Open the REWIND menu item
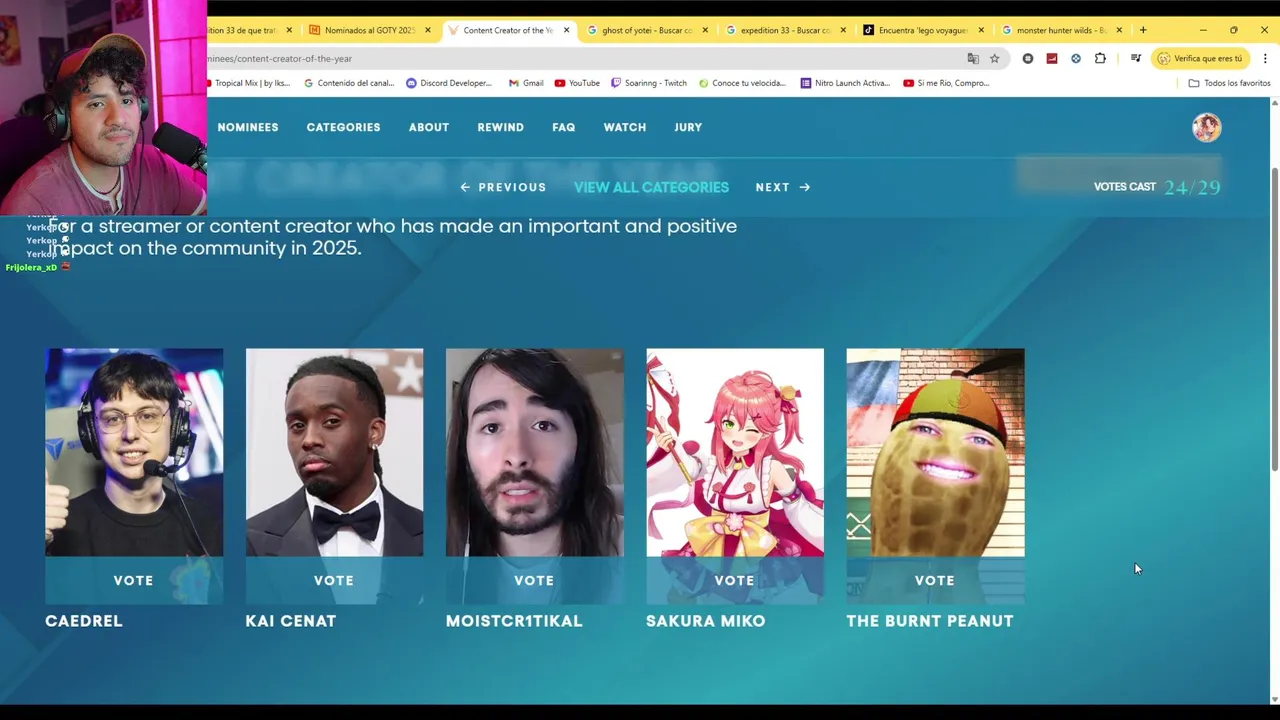 pos(500,127)
